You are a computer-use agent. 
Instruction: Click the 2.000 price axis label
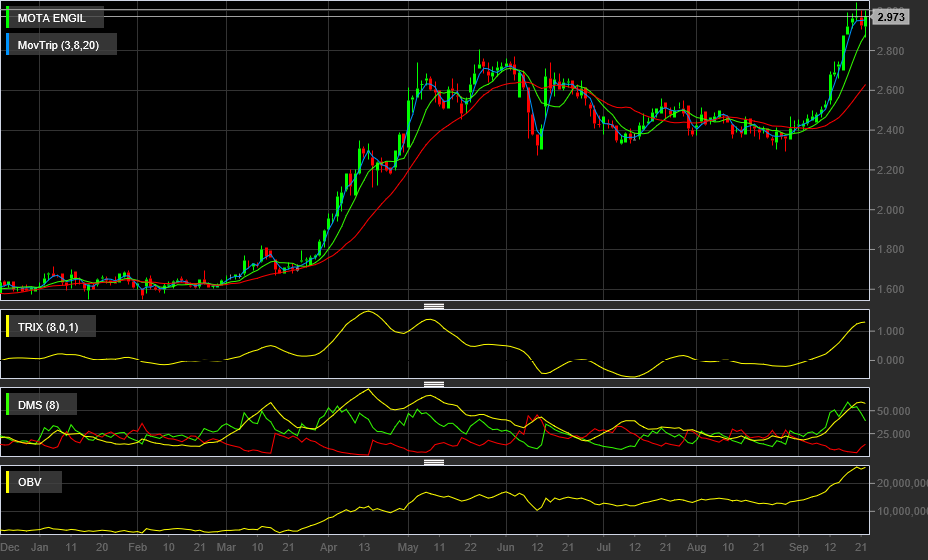890,210
